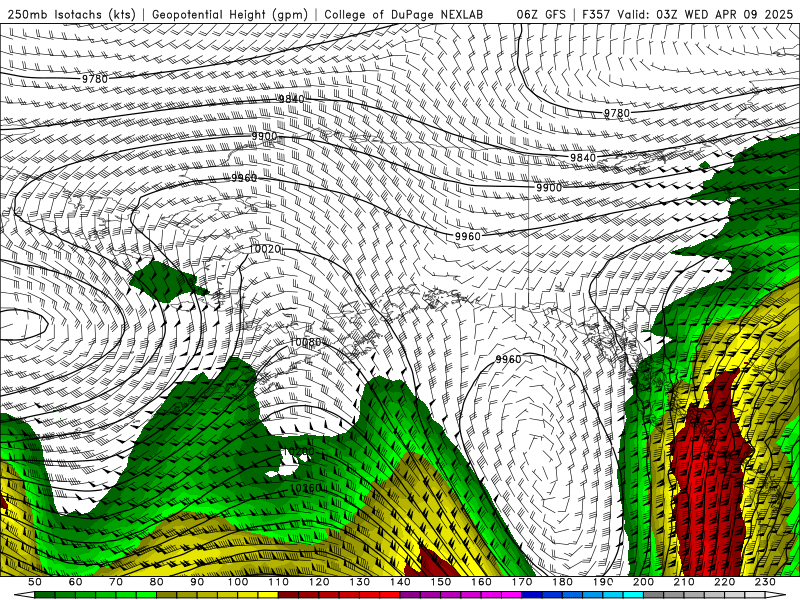Click the color scale label '200'
Viewport: 800px width, 600px height.
[x=644, y=582]
